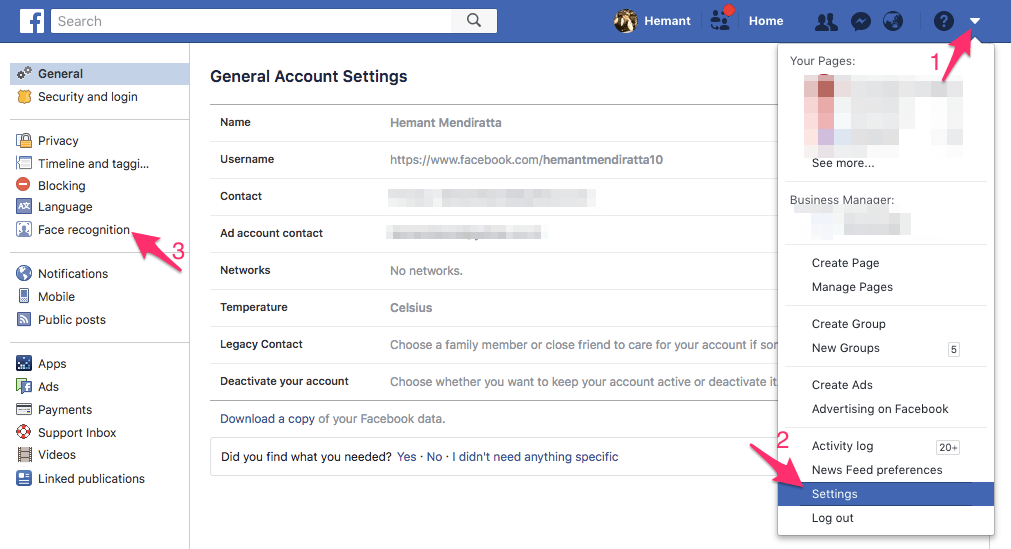Click the Linked publications icon
This screenshot has width=1011, height=549.
click(24, 478)
